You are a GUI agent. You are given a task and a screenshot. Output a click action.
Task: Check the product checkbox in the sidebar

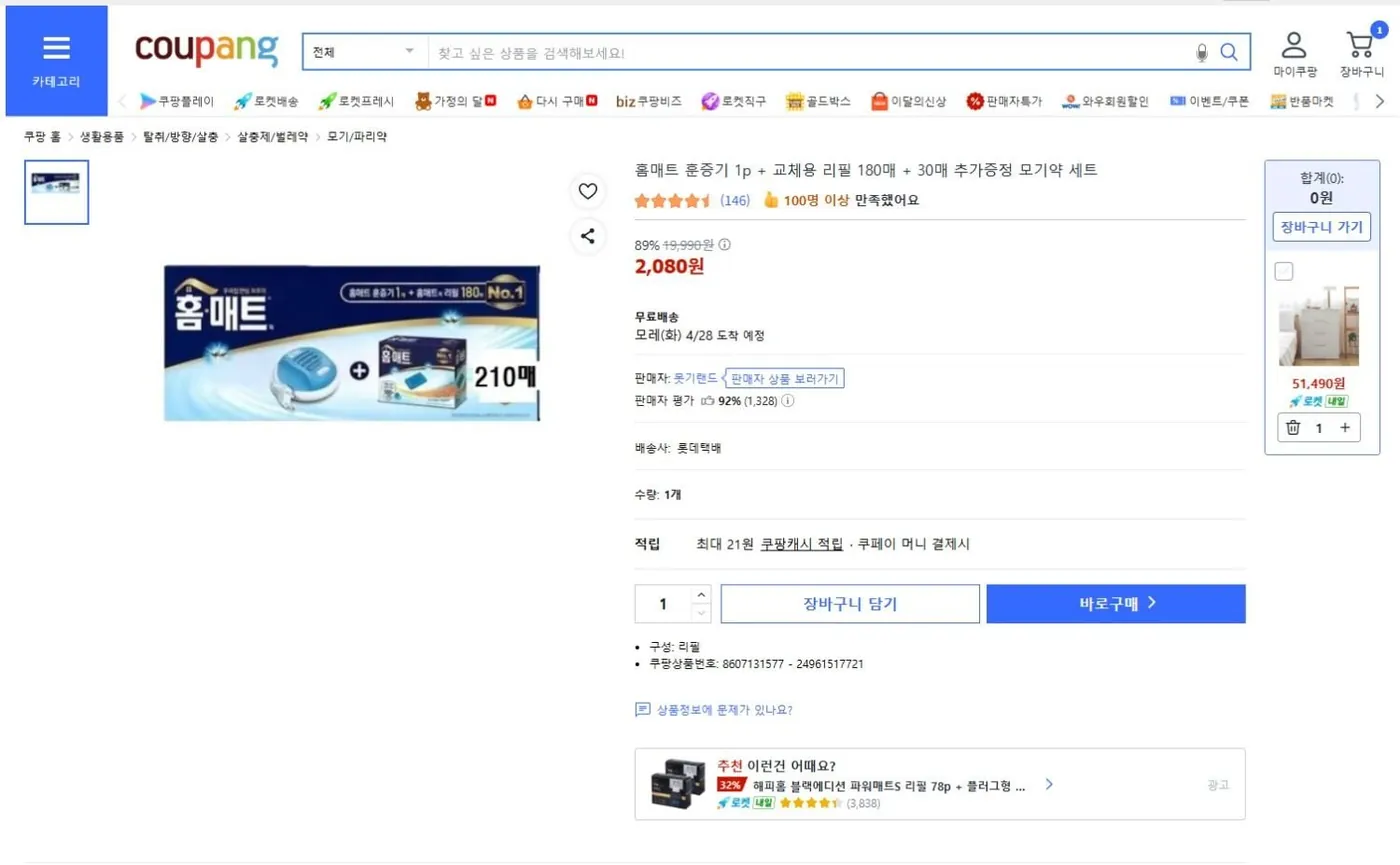pyautogui.click(x=1283, y=270)
